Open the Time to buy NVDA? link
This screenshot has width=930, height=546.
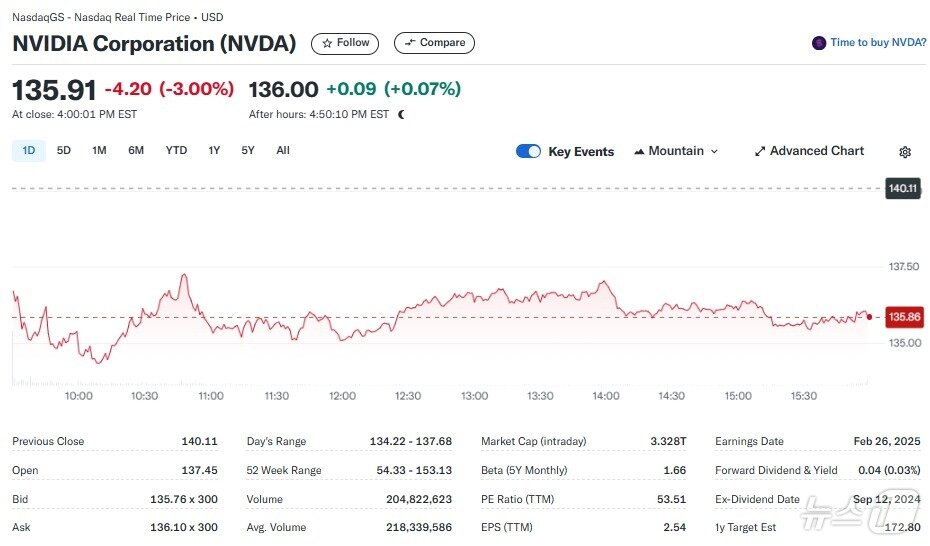(x=878, y=43)
